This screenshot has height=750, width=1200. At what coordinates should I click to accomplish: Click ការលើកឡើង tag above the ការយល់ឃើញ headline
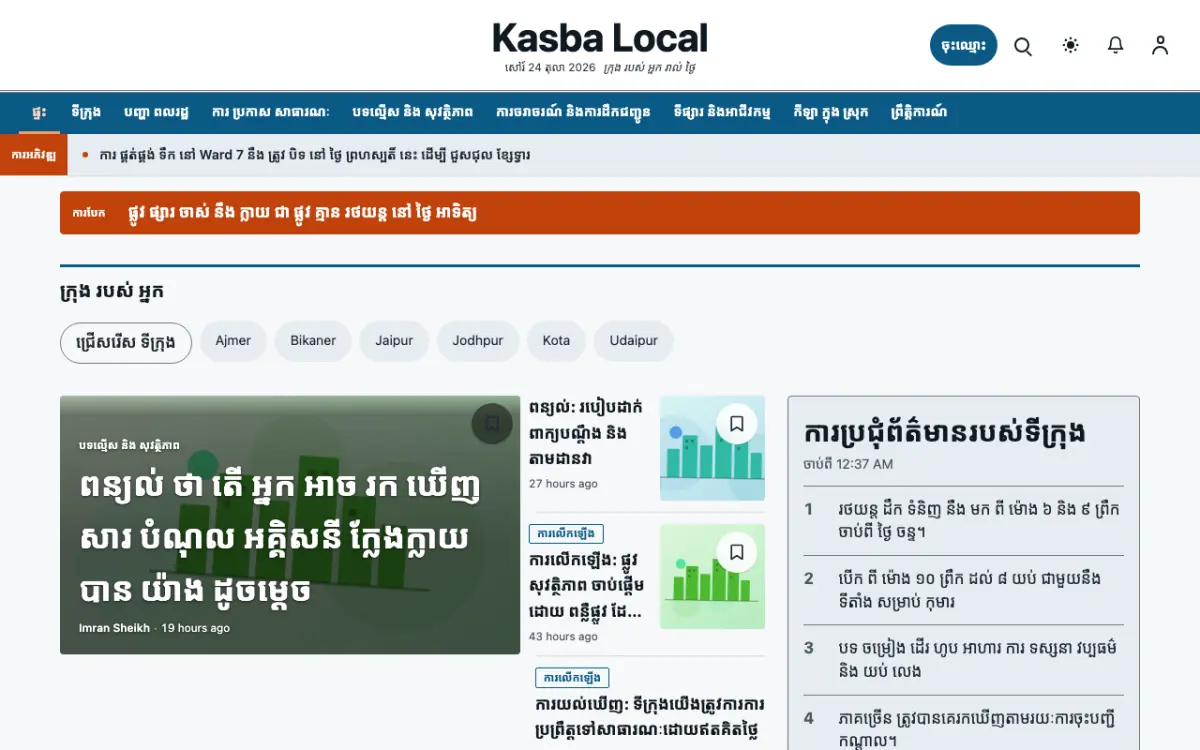[x=572, y=678]
